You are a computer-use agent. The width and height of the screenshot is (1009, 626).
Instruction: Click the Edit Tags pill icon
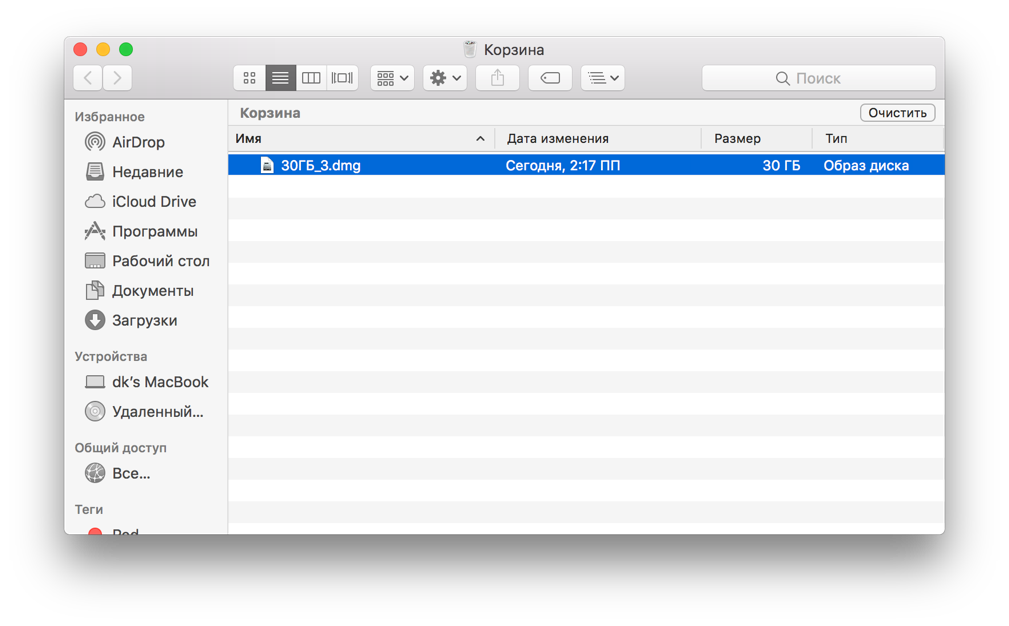(550, 78)
